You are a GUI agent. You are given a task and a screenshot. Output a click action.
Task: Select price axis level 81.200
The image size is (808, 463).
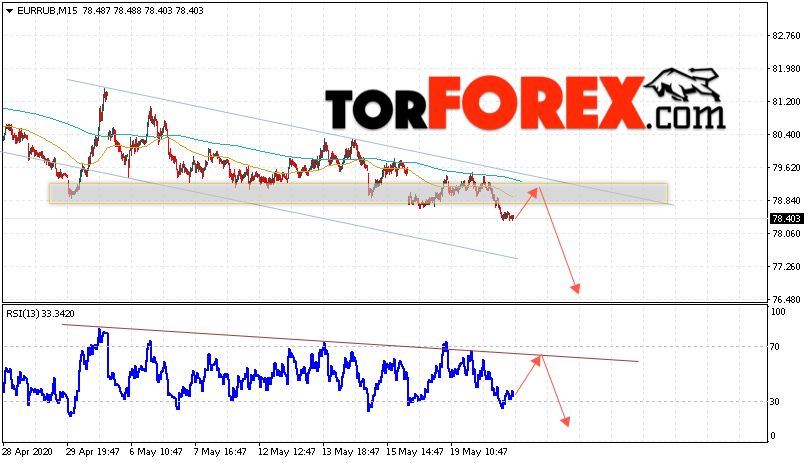point(786,102)
